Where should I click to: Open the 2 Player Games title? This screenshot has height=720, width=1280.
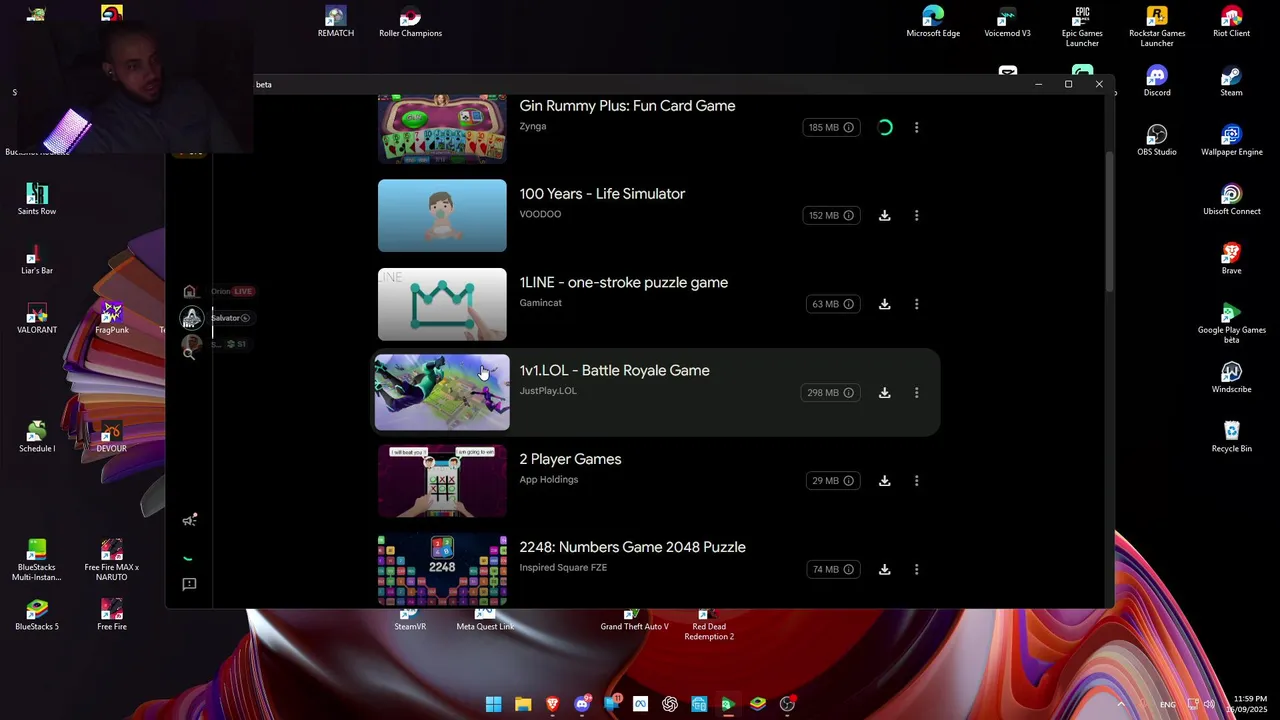(x=570, y=459)
